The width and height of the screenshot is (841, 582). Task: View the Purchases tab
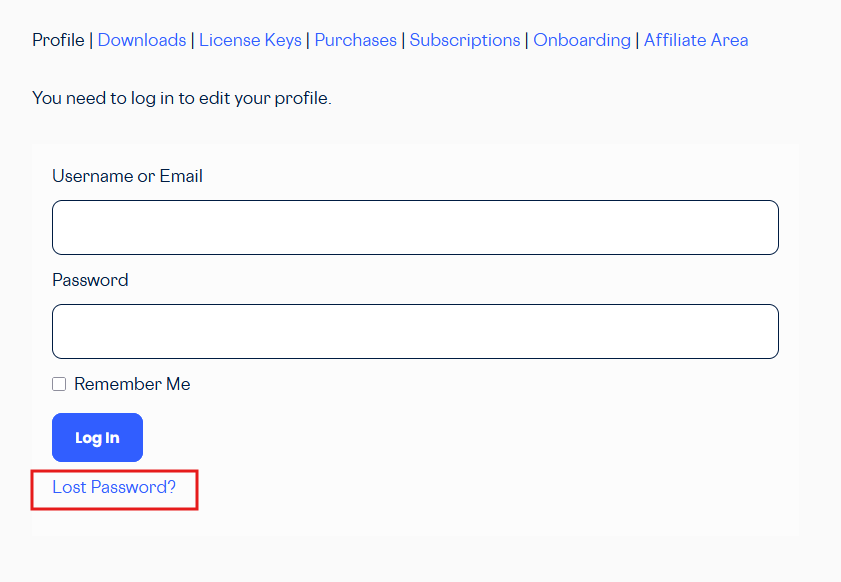coord(355,40)
